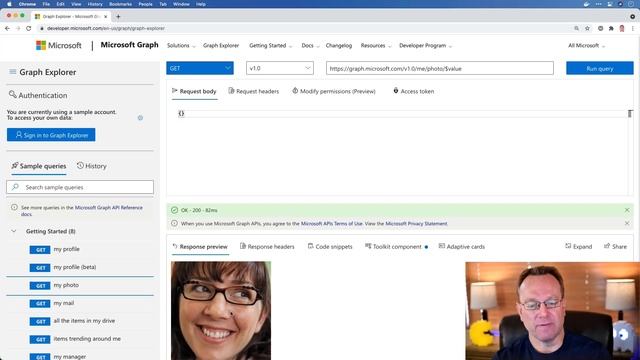Expand the Developer Program menu
This screenshot has height=360, width=640.
425,46
